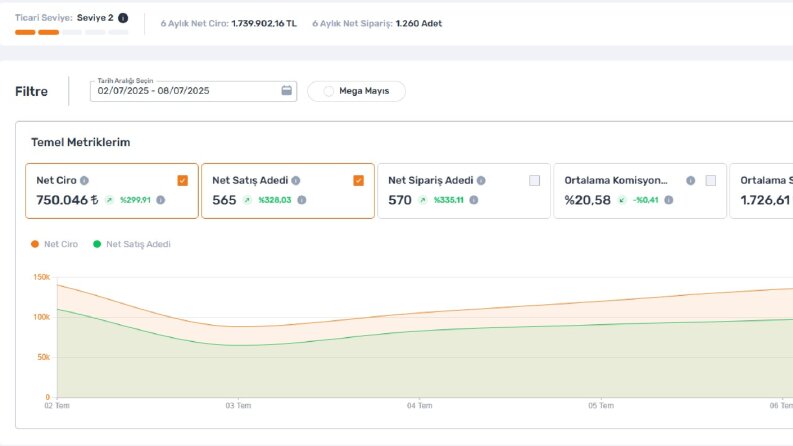The width and height of the screenshot is (793, 446).
Task: Click the 03 Tem axis label
Action: pyautogui.click(x=238, y=406)
